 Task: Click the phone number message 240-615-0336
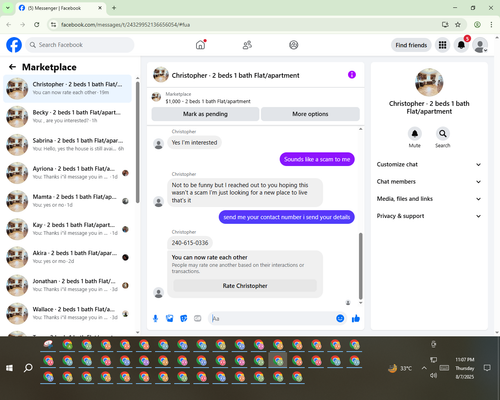click(x=190, y=243)
